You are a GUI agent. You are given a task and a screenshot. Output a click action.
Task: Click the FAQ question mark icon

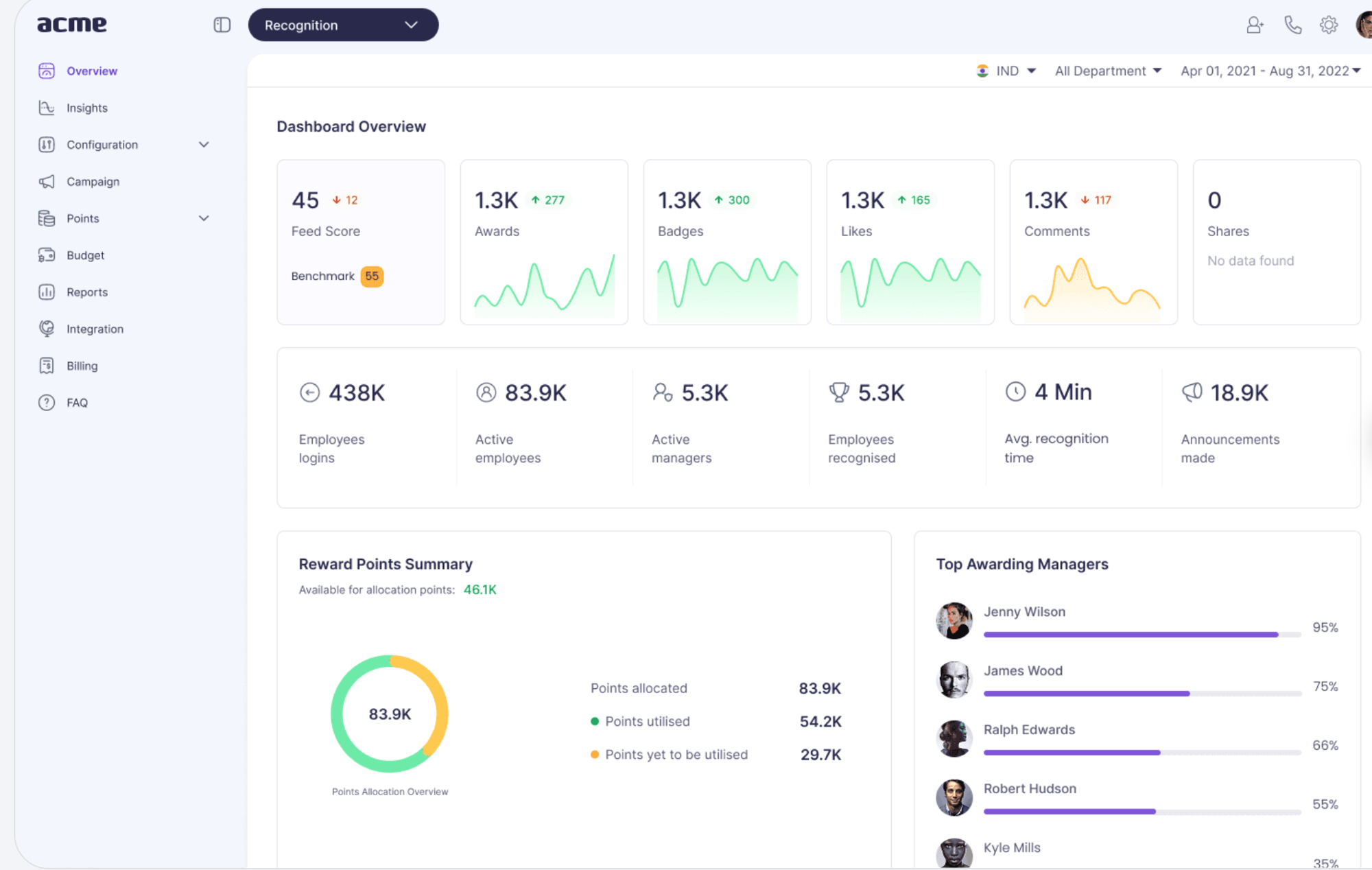point(47,403)
